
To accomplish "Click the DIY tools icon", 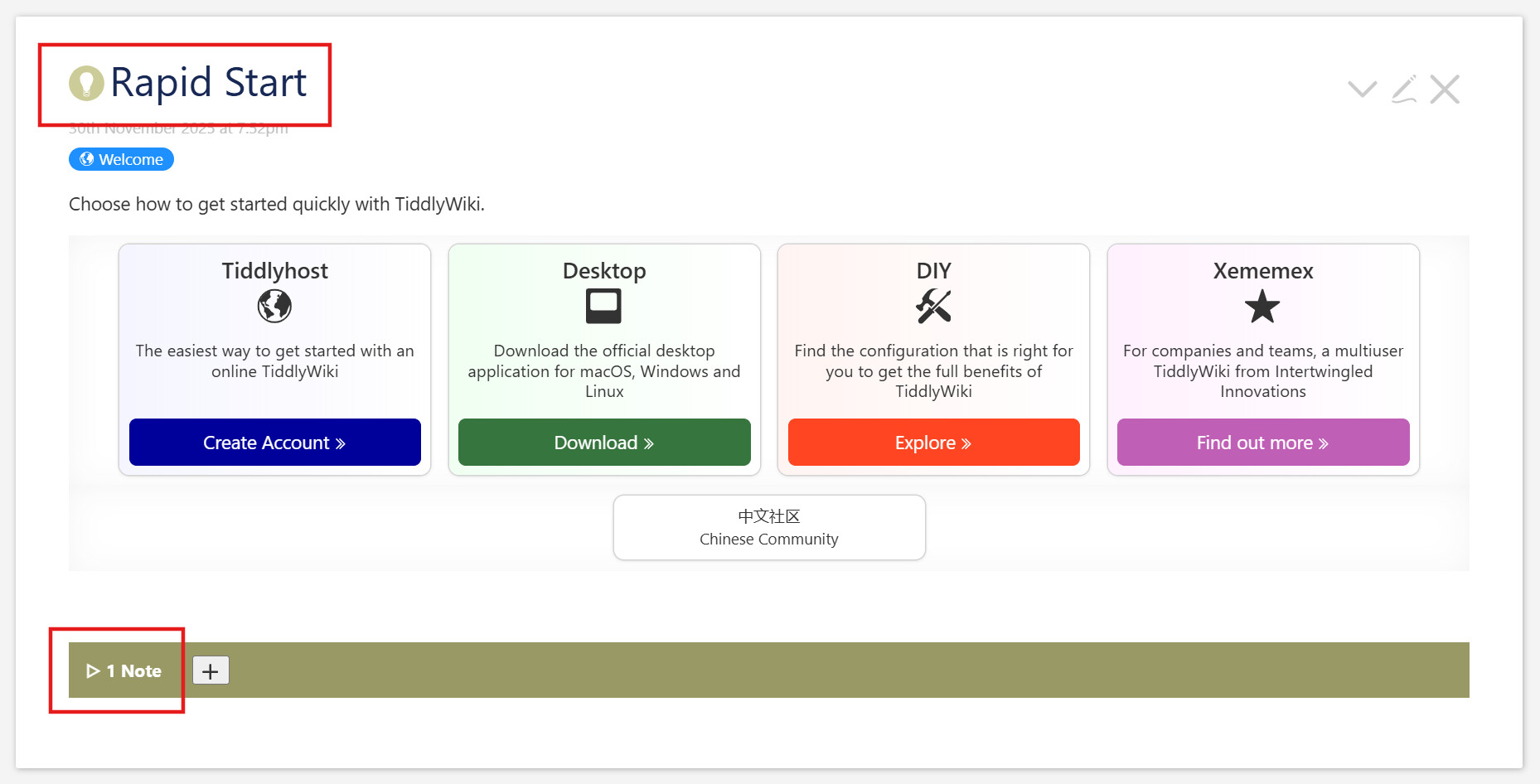I will 933,307.
